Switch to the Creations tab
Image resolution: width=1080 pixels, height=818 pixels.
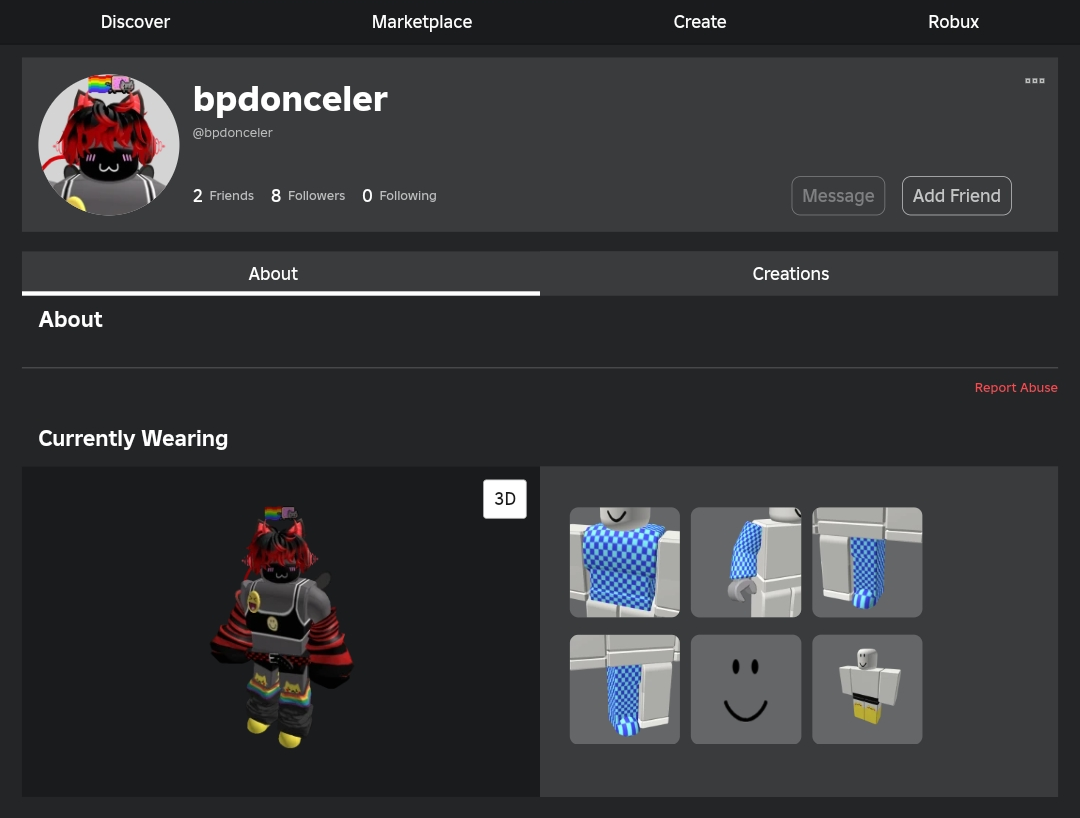coord(799,273)
